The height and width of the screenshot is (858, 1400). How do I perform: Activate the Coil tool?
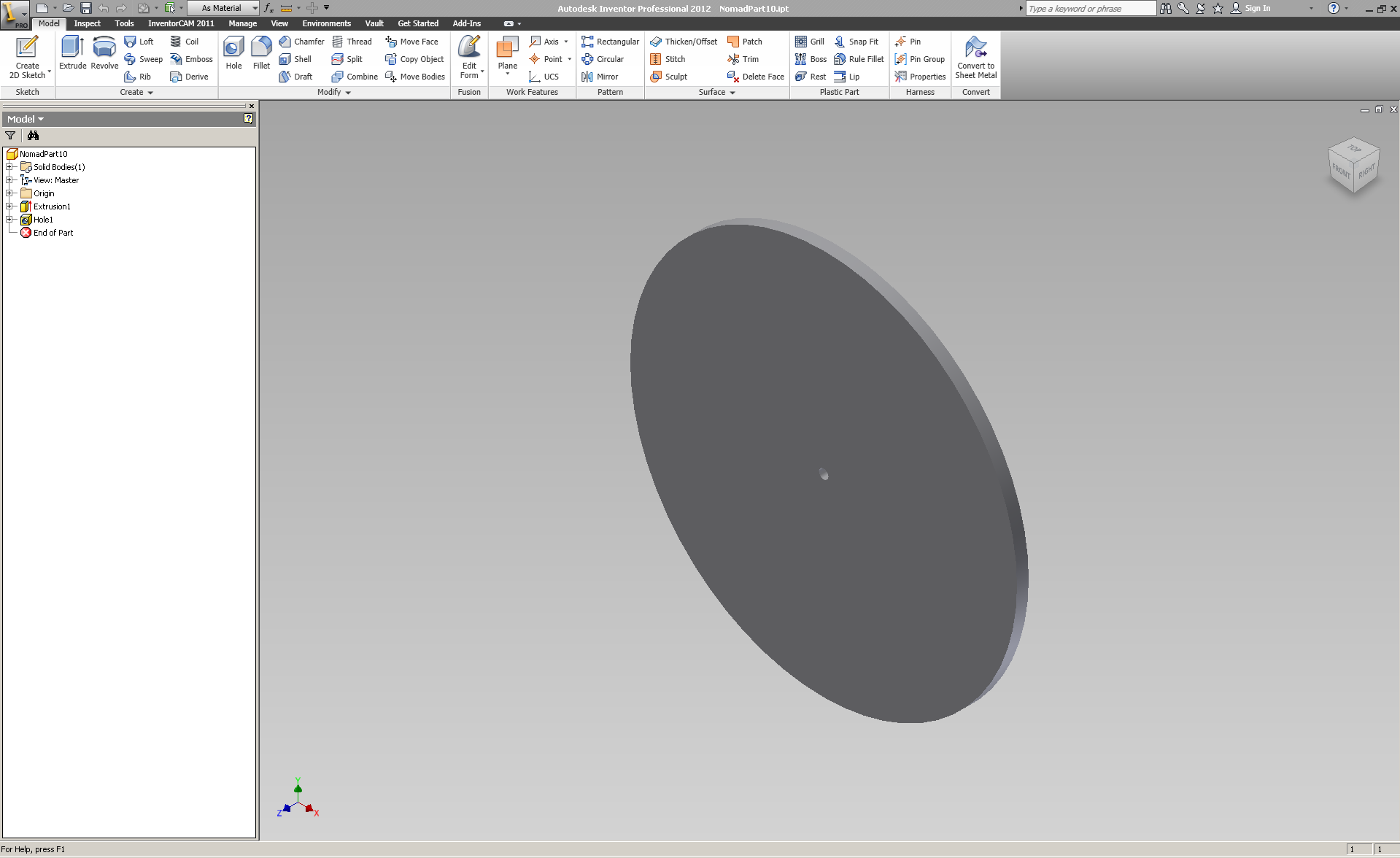tap(185, 42)
